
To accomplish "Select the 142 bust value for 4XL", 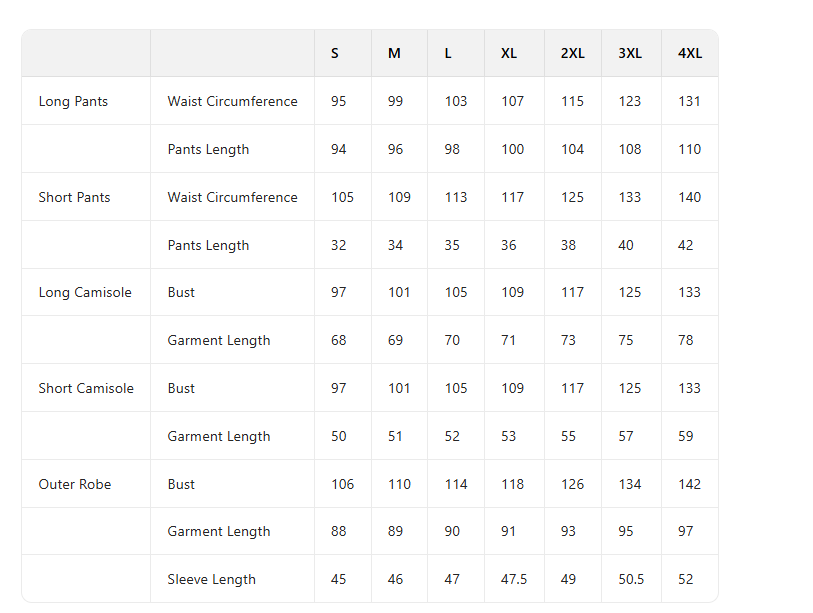I will click(x=689, y=484).
